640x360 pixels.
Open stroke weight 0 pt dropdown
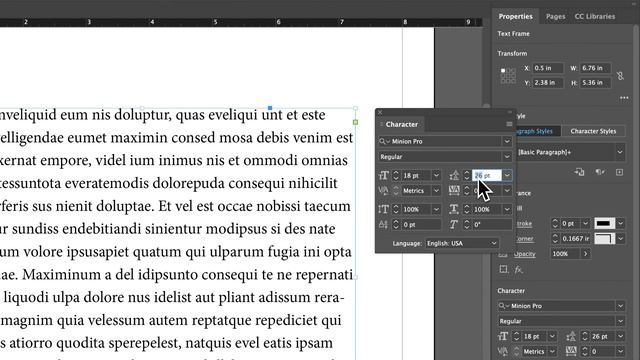(x=585, y=224)
